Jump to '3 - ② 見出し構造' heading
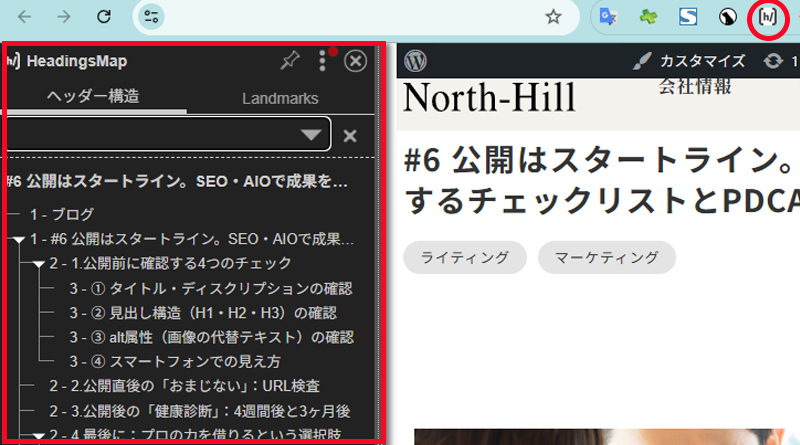800x445 pixels. click(x=203, y=313)
